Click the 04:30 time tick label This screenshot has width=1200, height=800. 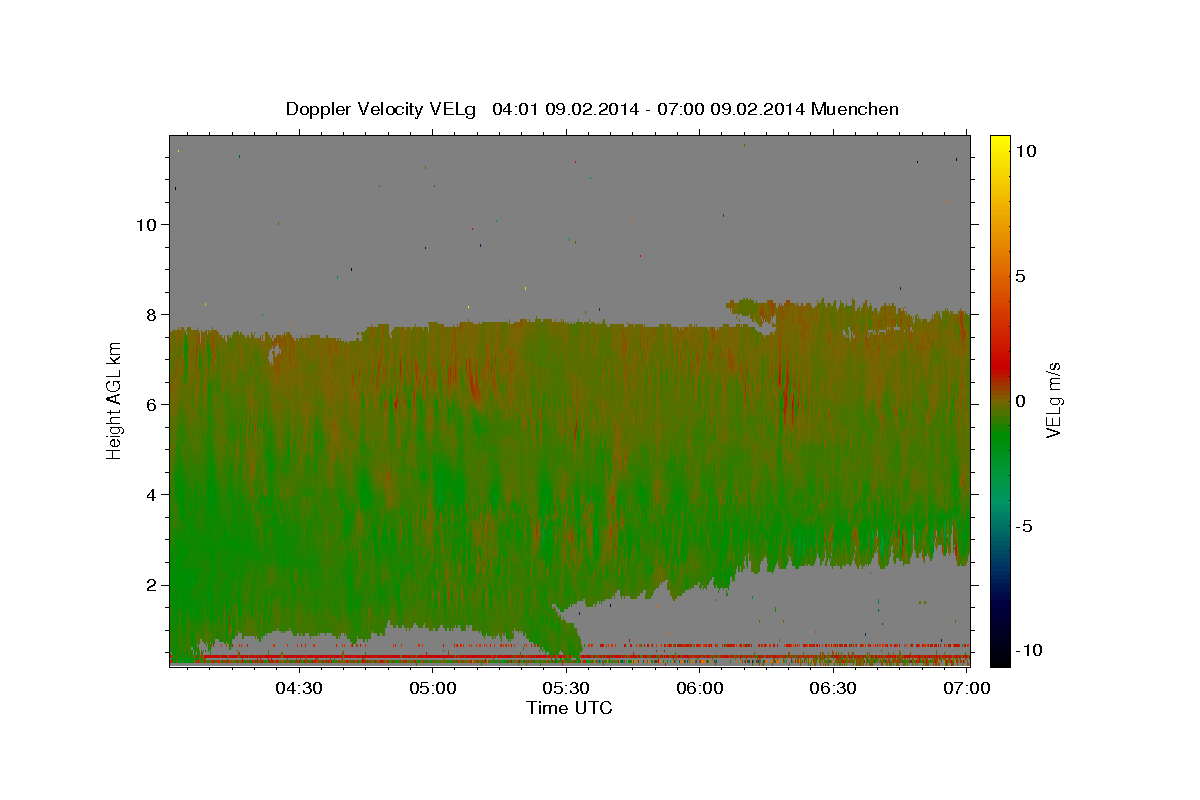(x=298, y=688)
